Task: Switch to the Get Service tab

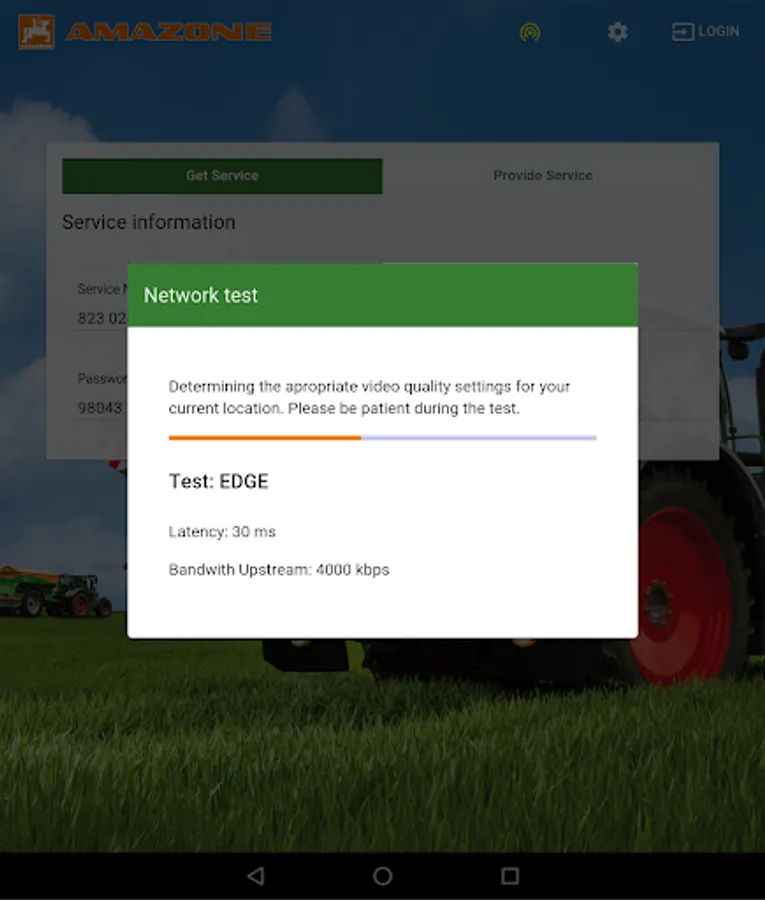Action: (x=222, y=176)
